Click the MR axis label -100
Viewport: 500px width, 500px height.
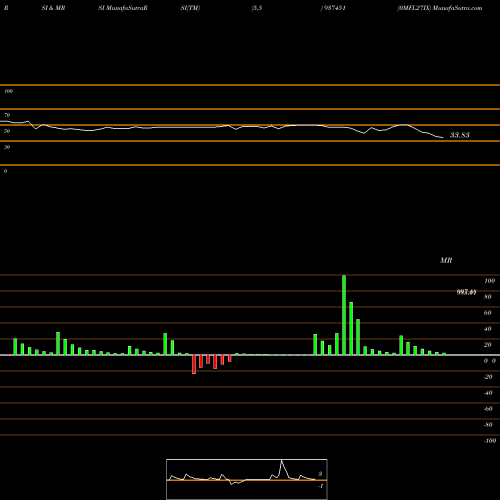(x=490, y=441)
